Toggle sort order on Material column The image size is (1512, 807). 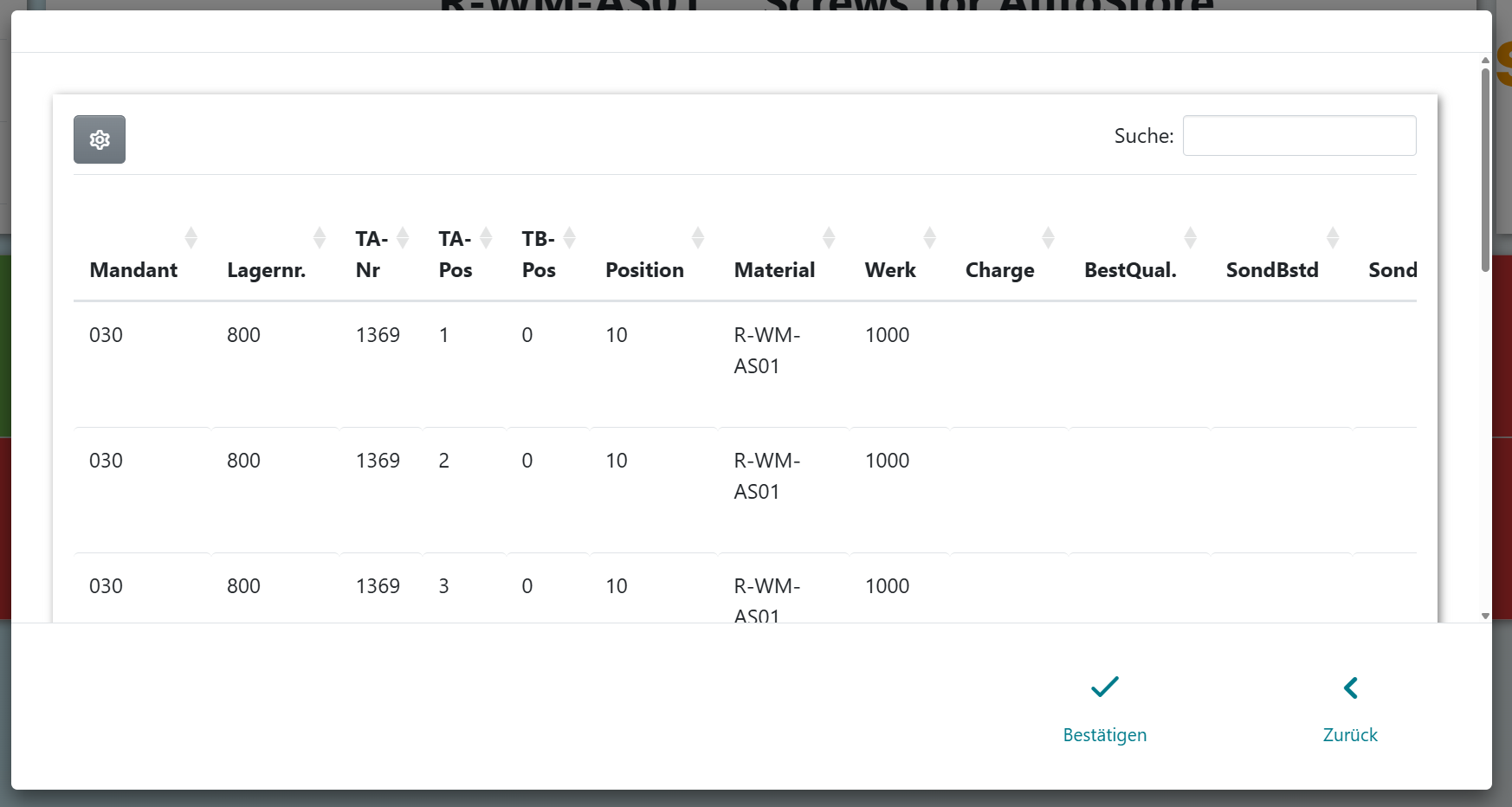click(828, 238)
